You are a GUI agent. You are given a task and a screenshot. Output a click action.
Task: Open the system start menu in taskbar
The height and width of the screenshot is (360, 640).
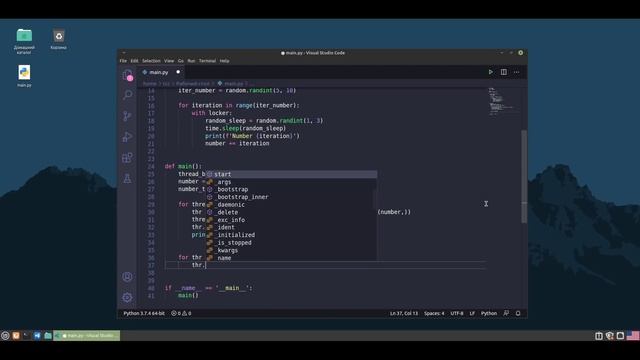coord(5,336)
